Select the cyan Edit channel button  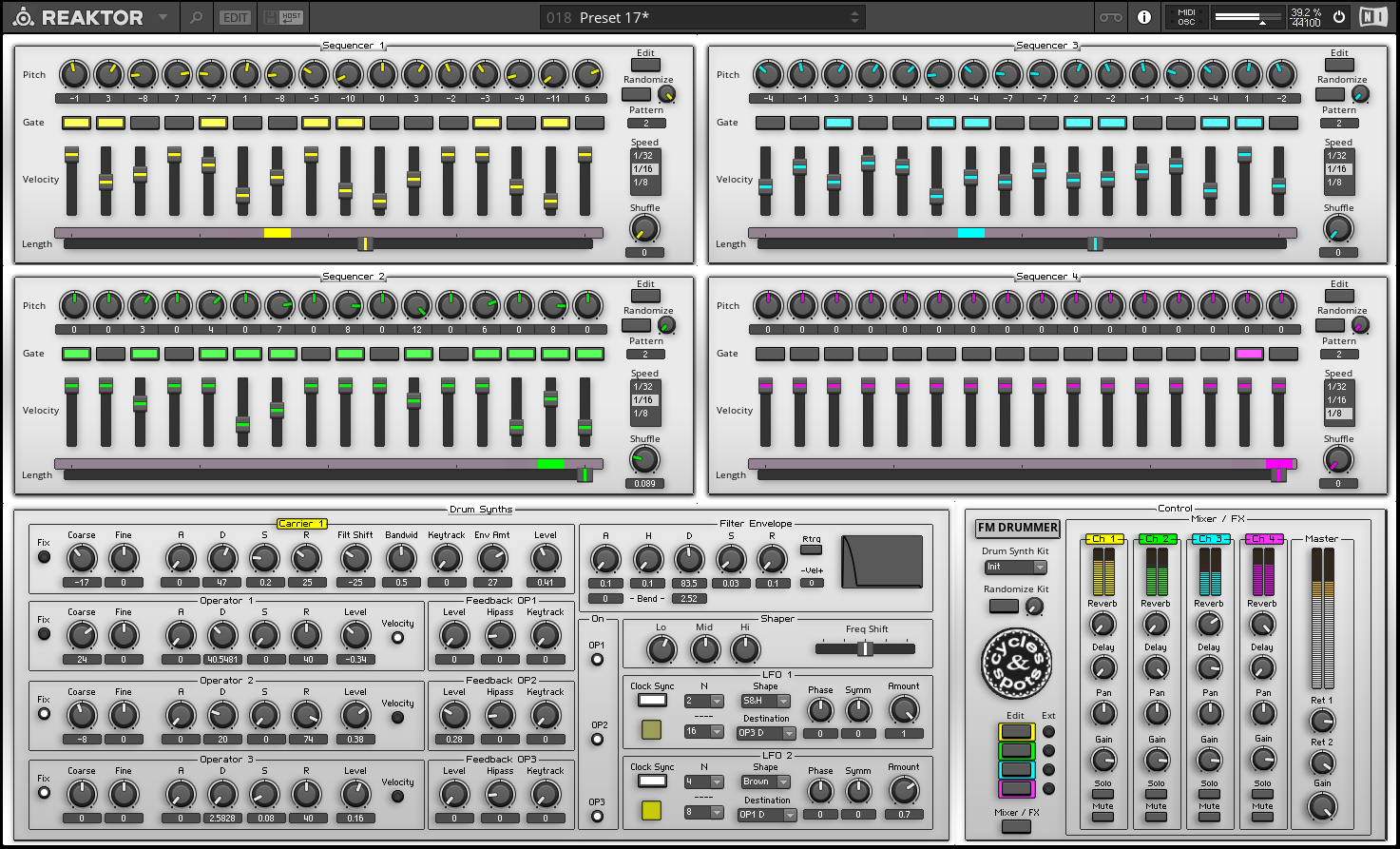1016,769
